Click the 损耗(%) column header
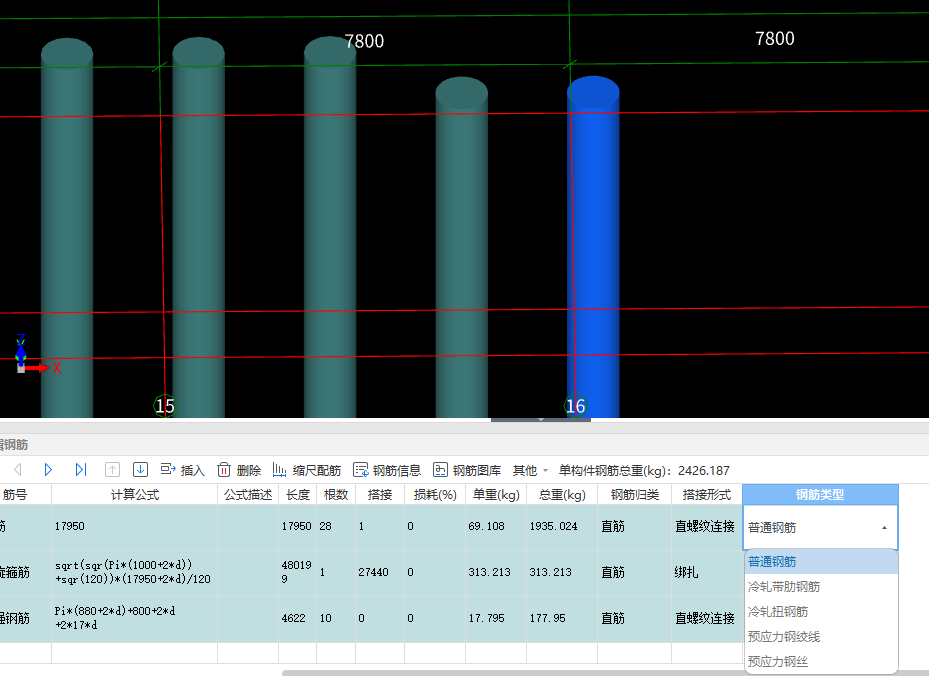 tap(435, 494)
